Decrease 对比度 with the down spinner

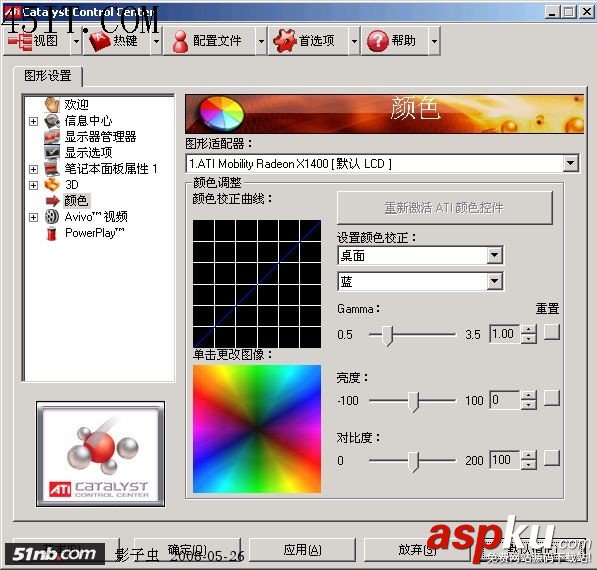528,465
